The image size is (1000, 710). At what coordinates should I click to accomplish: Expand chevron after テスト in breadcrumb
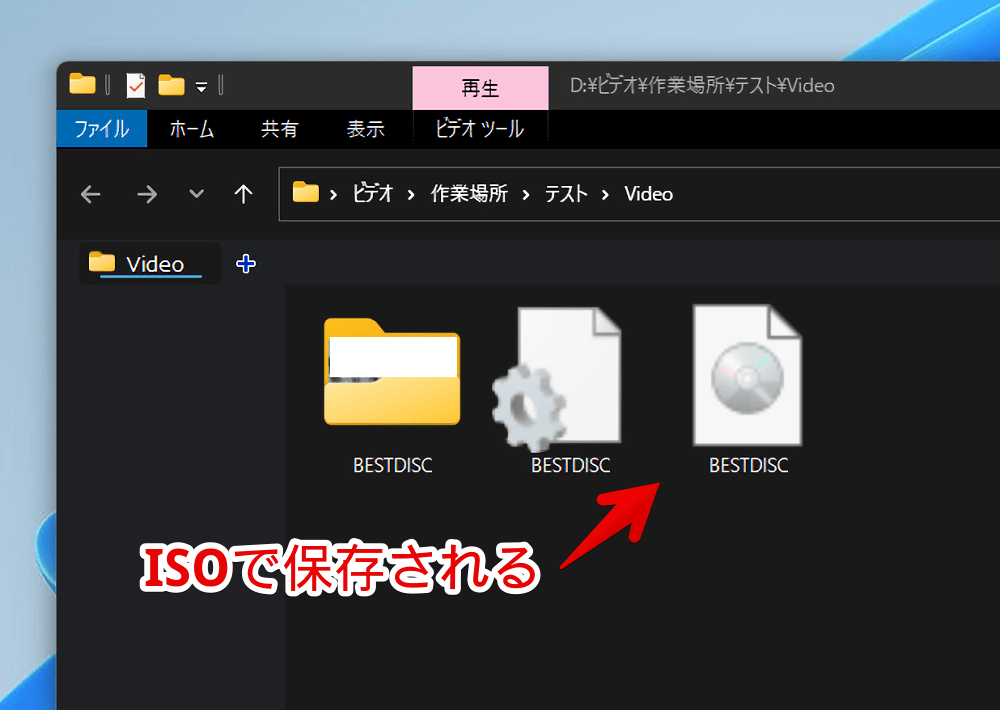pos(605,195)
